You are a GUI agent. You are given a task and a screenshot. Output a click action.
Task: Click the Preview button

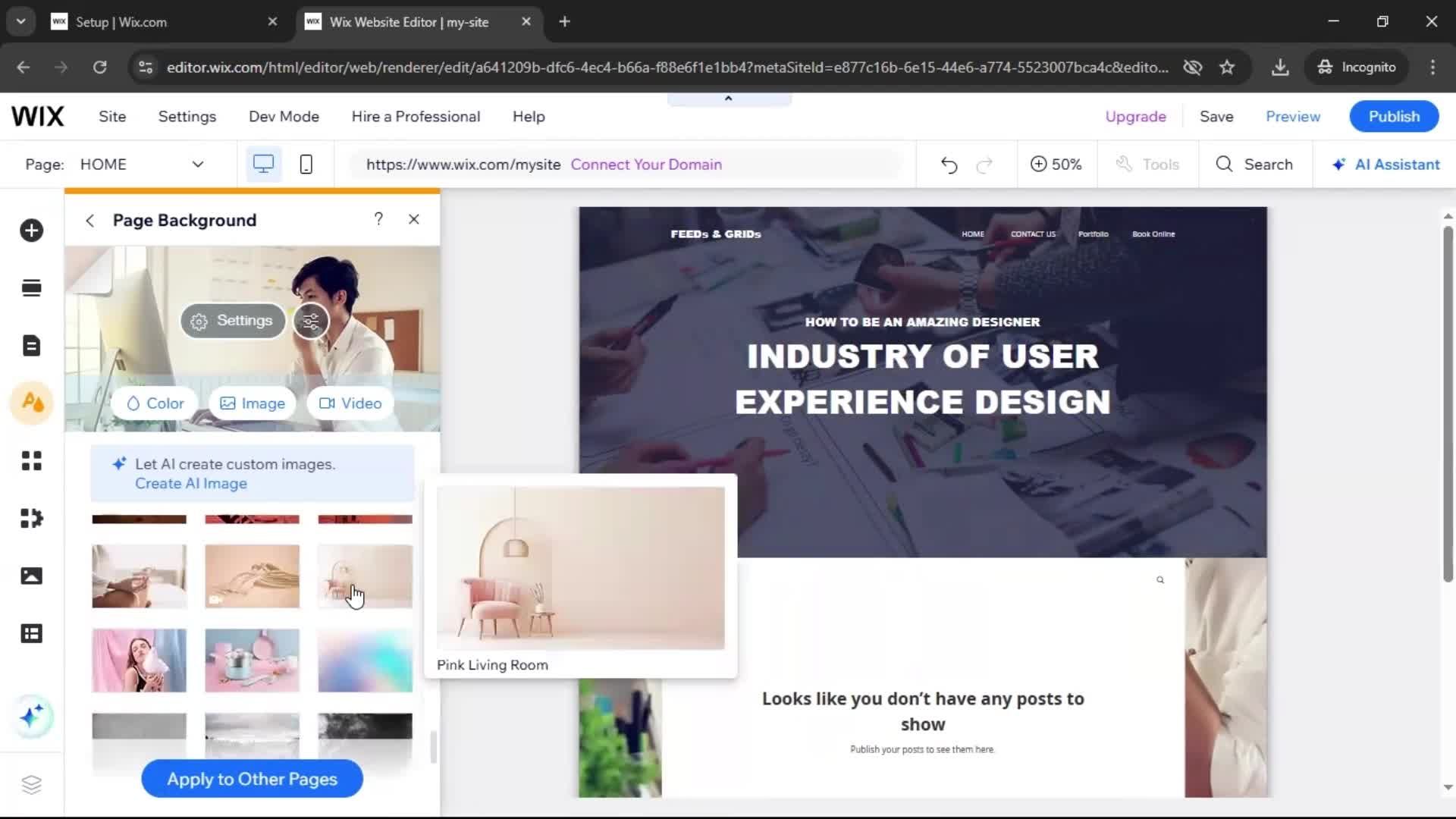coord(1293,117)
